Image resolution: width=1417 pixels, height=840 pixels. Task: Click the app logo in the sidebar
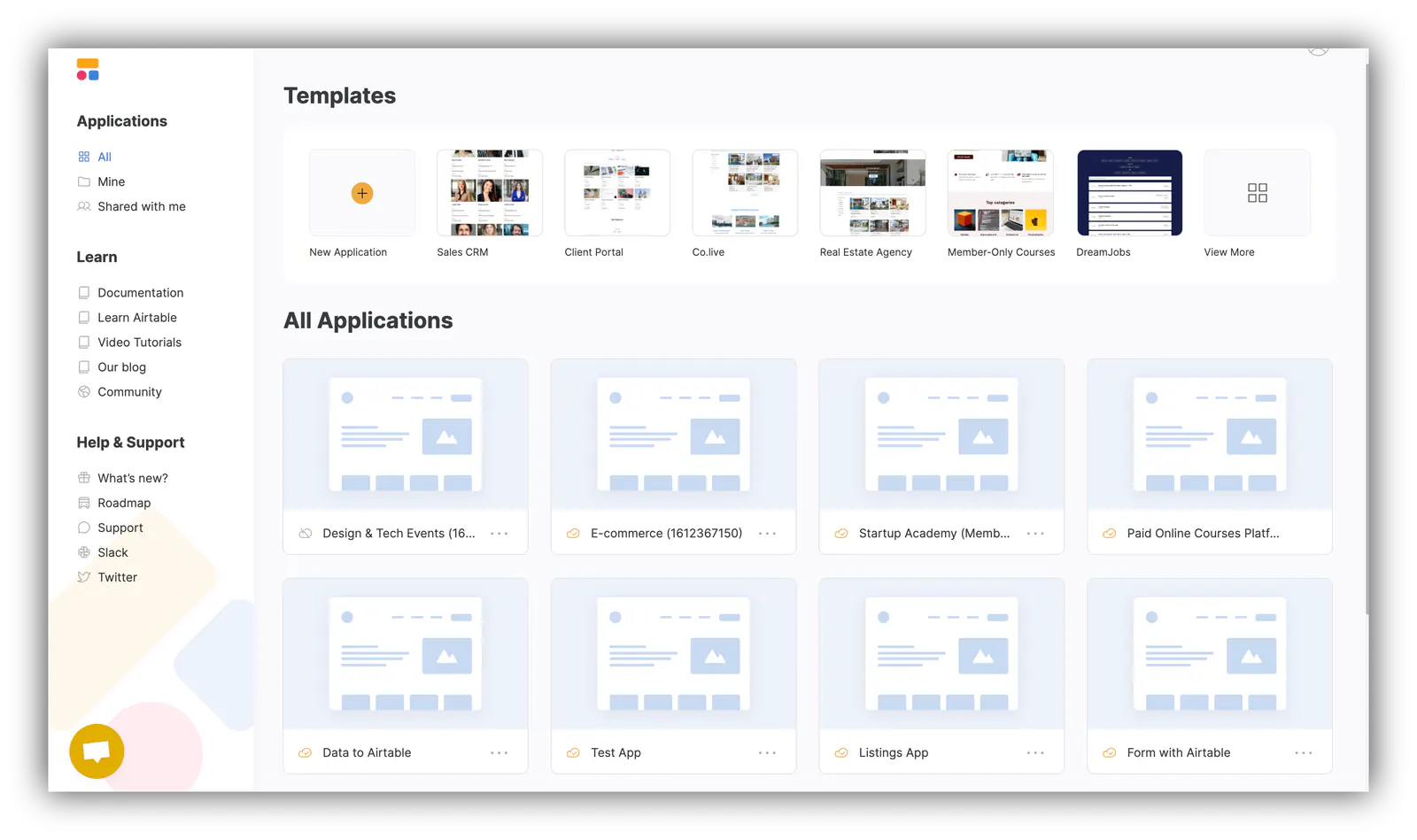88,69
